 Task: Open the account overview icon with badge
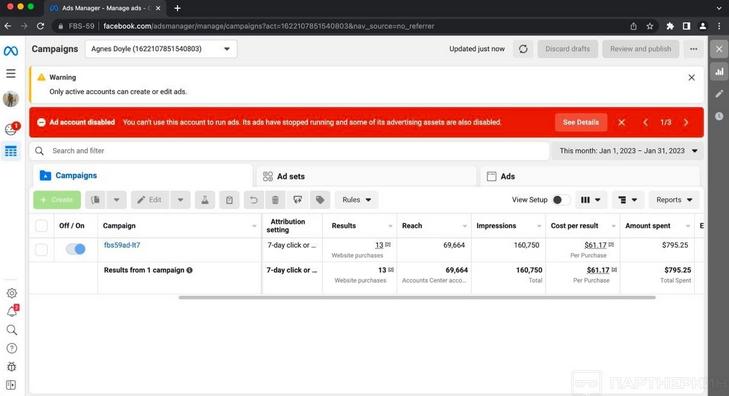(11, 129)
